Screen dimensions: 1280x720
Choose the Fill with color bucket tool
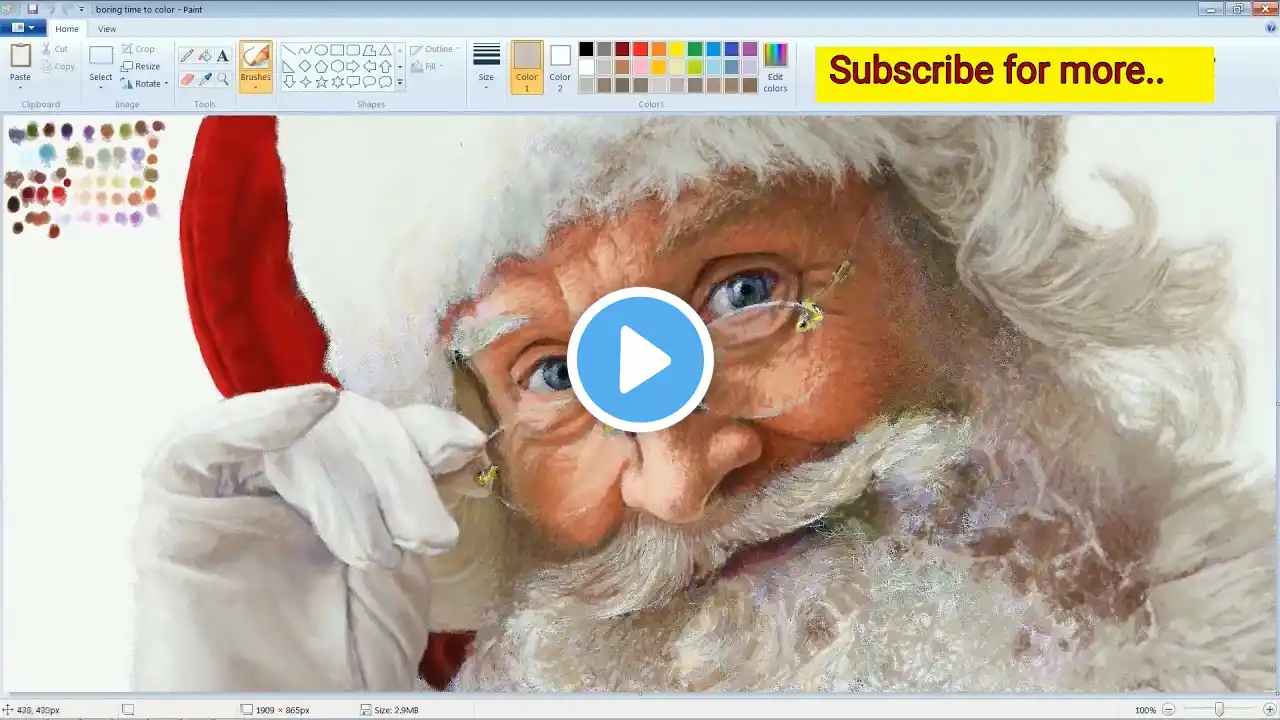click(205, 56)
